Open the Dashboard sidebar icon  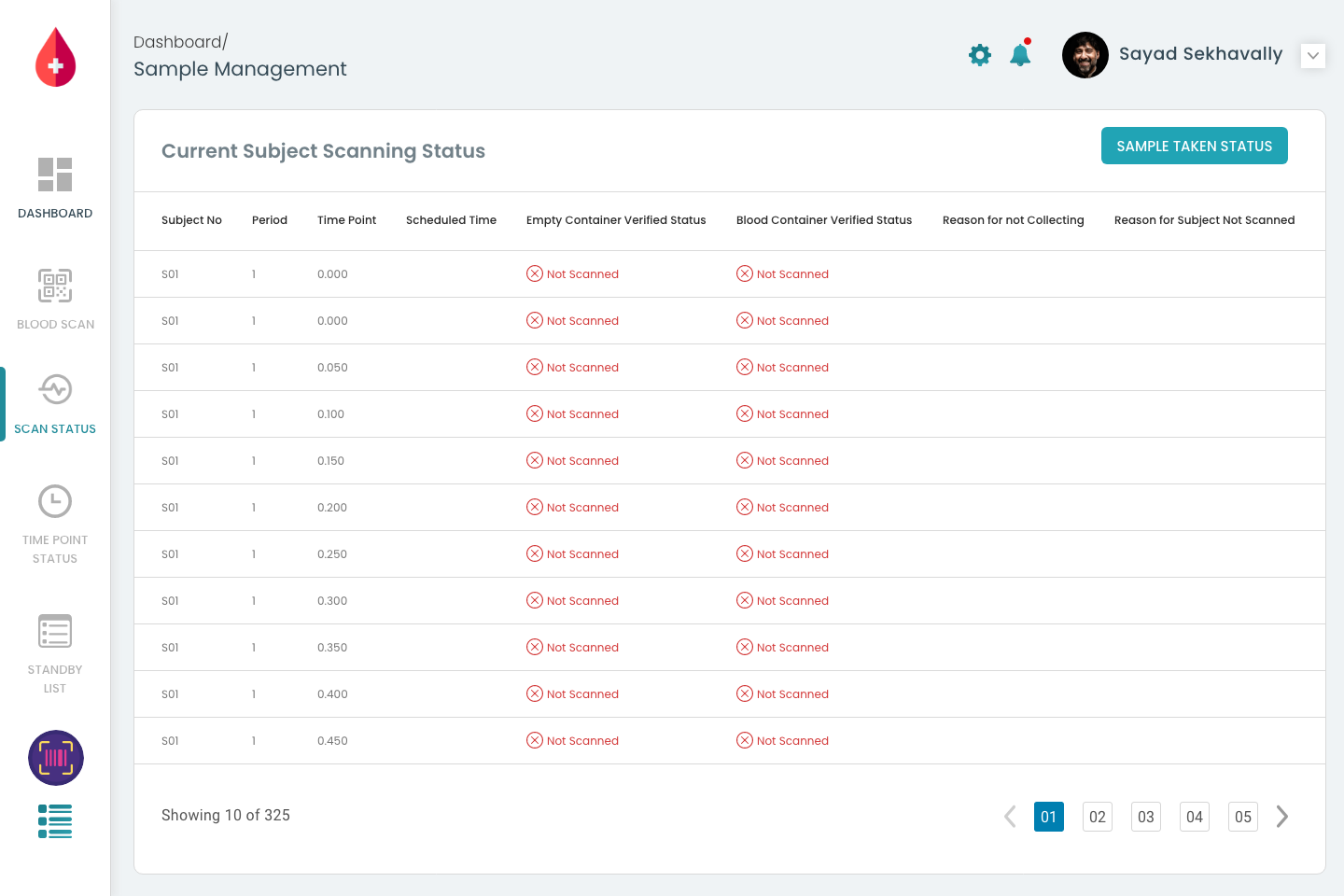[55, 175]
